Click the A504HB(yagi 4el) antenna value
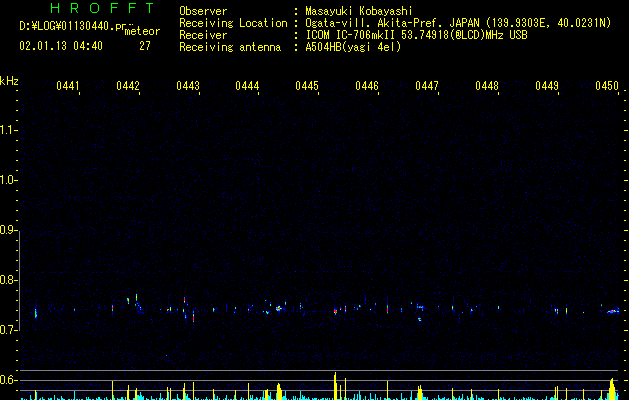 (x=353, y=47)
